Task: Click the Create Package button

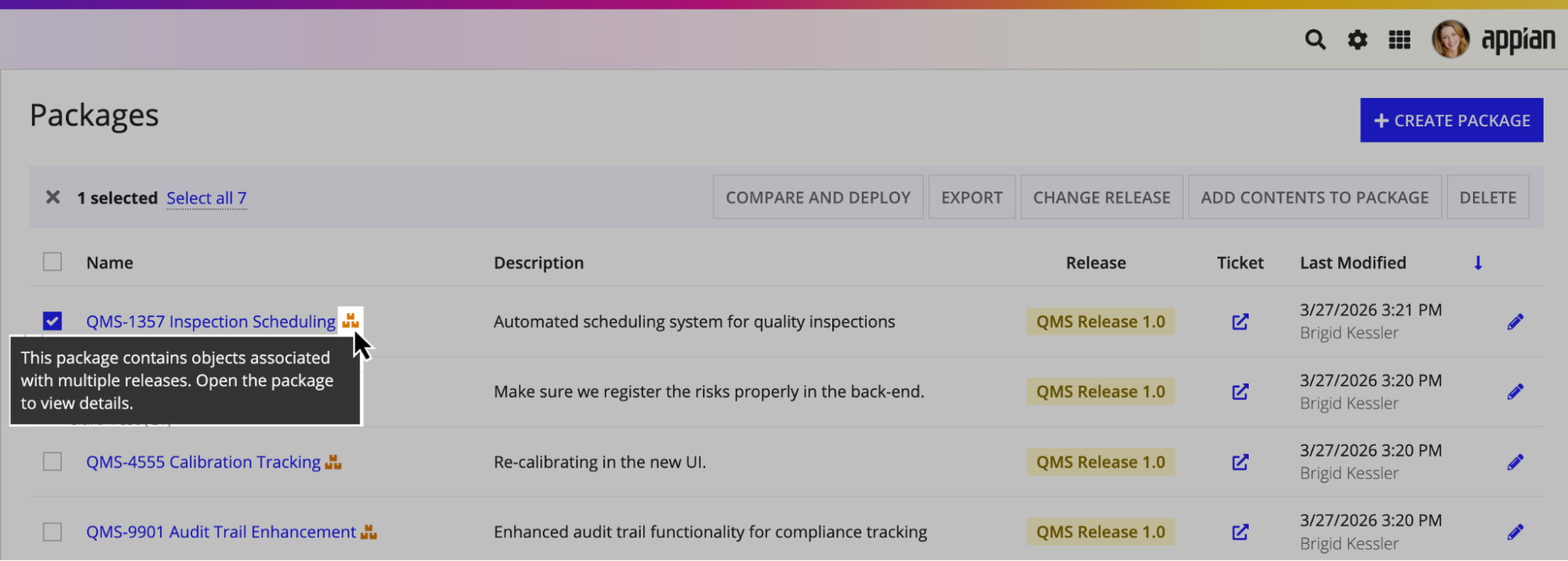Action: click(x=1451, y=120)
